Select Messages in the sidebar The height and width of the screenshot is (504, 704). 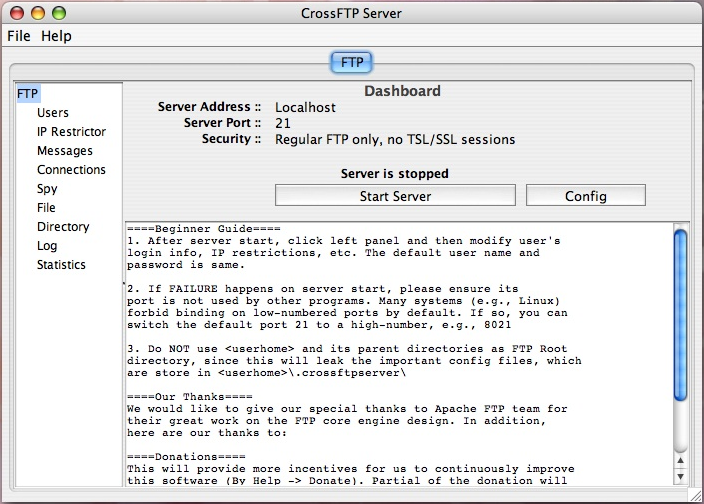[x=65, y=151]
